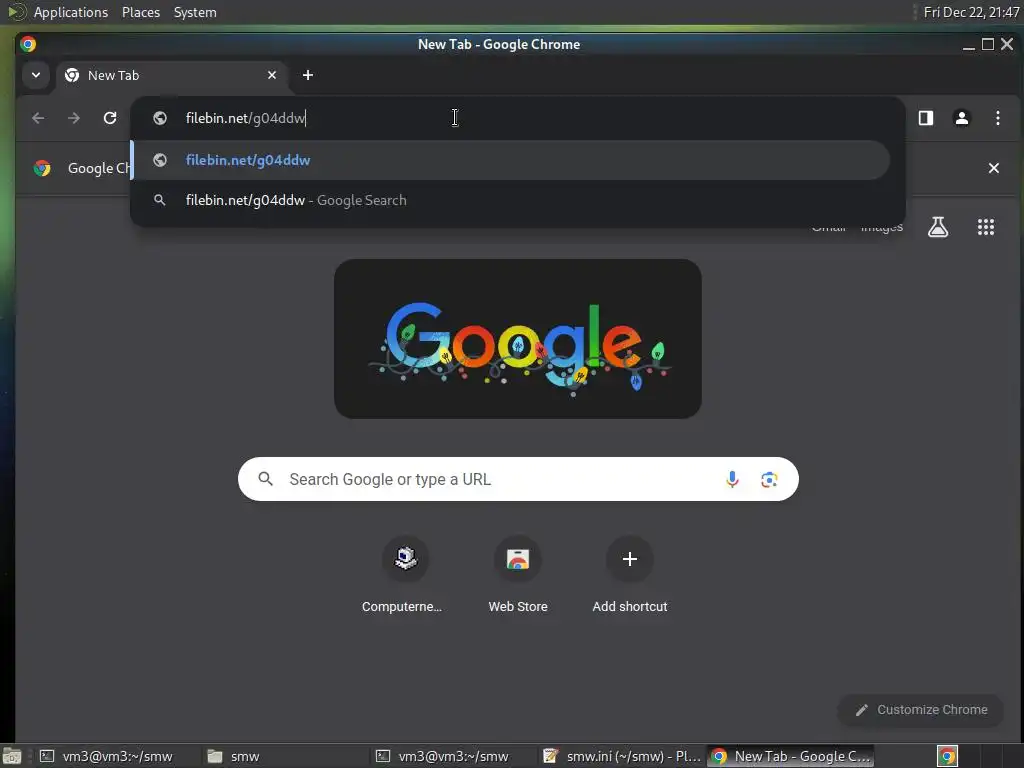Switch to the smw.ini editor window

point(622,756)
